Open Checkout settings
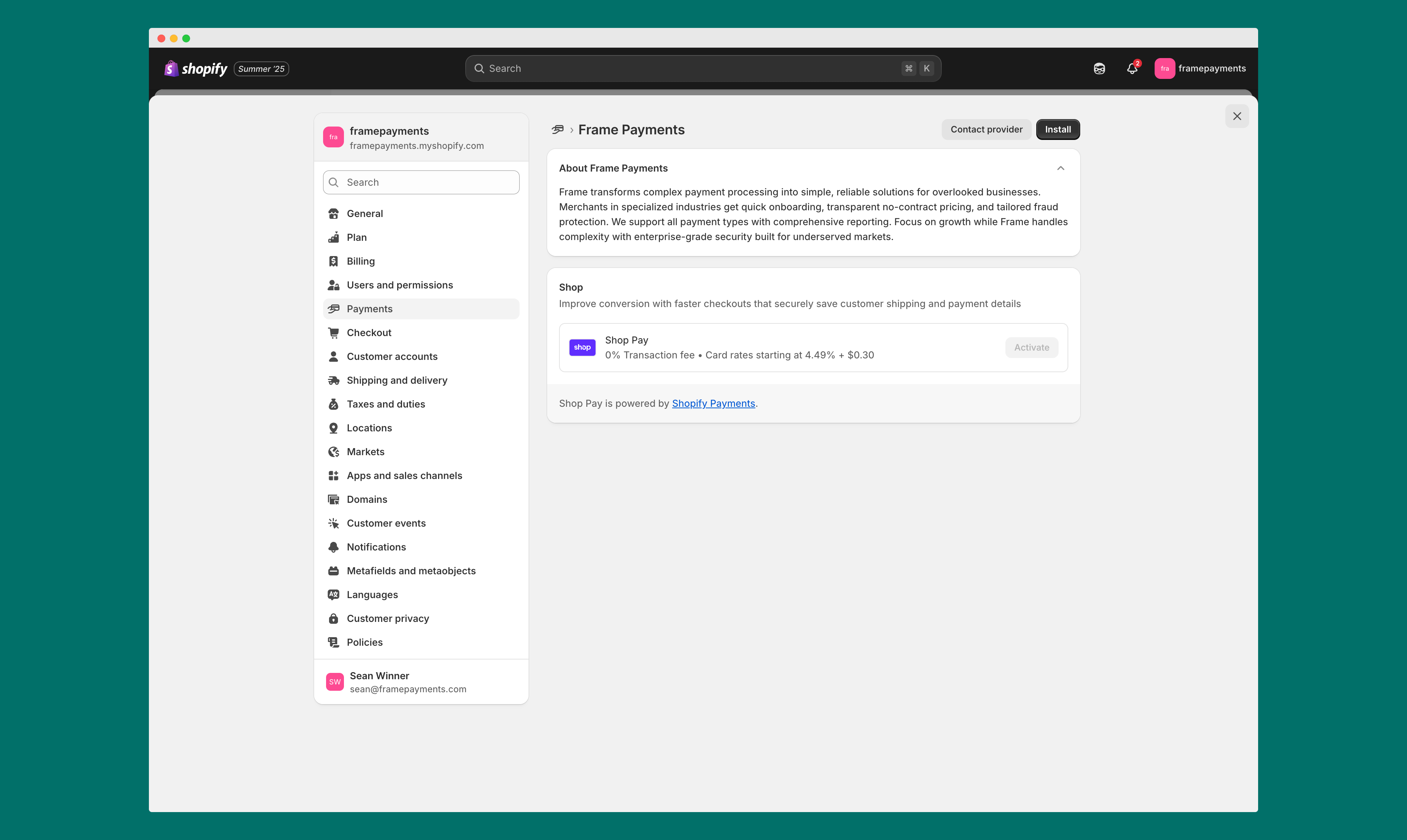 [x=421, y=332]
